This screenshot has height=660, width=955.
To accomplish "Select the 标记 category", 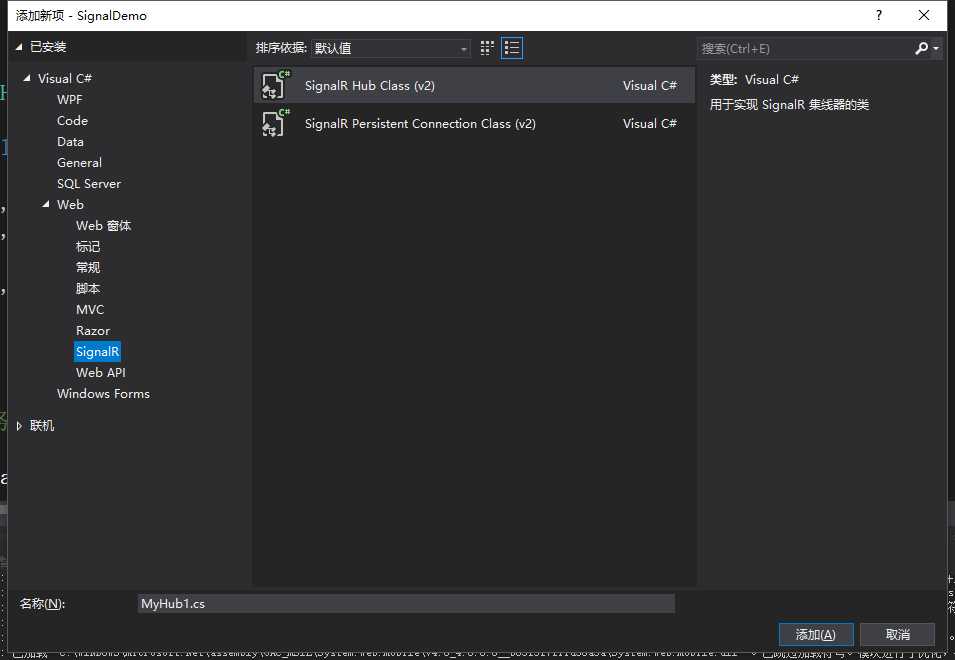I will [88, 247].
